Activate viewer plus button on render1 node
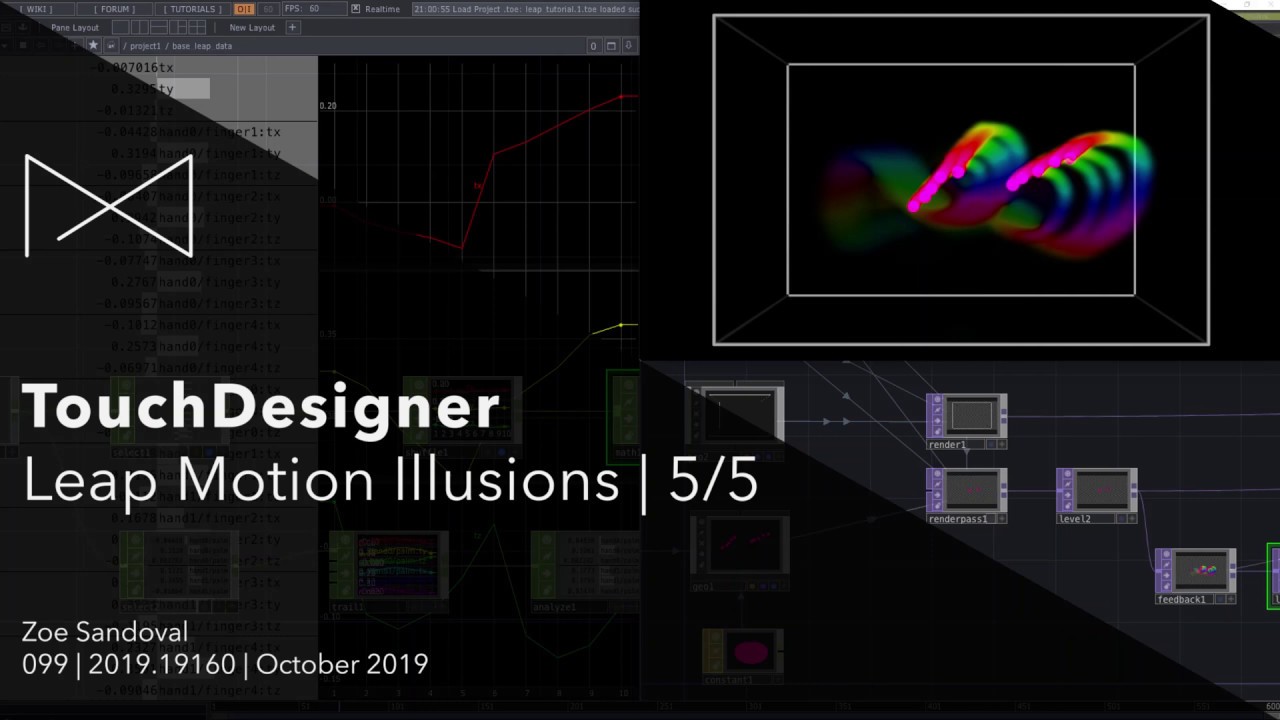This screenshot has width=1280, height=720. coord(1002,444)
